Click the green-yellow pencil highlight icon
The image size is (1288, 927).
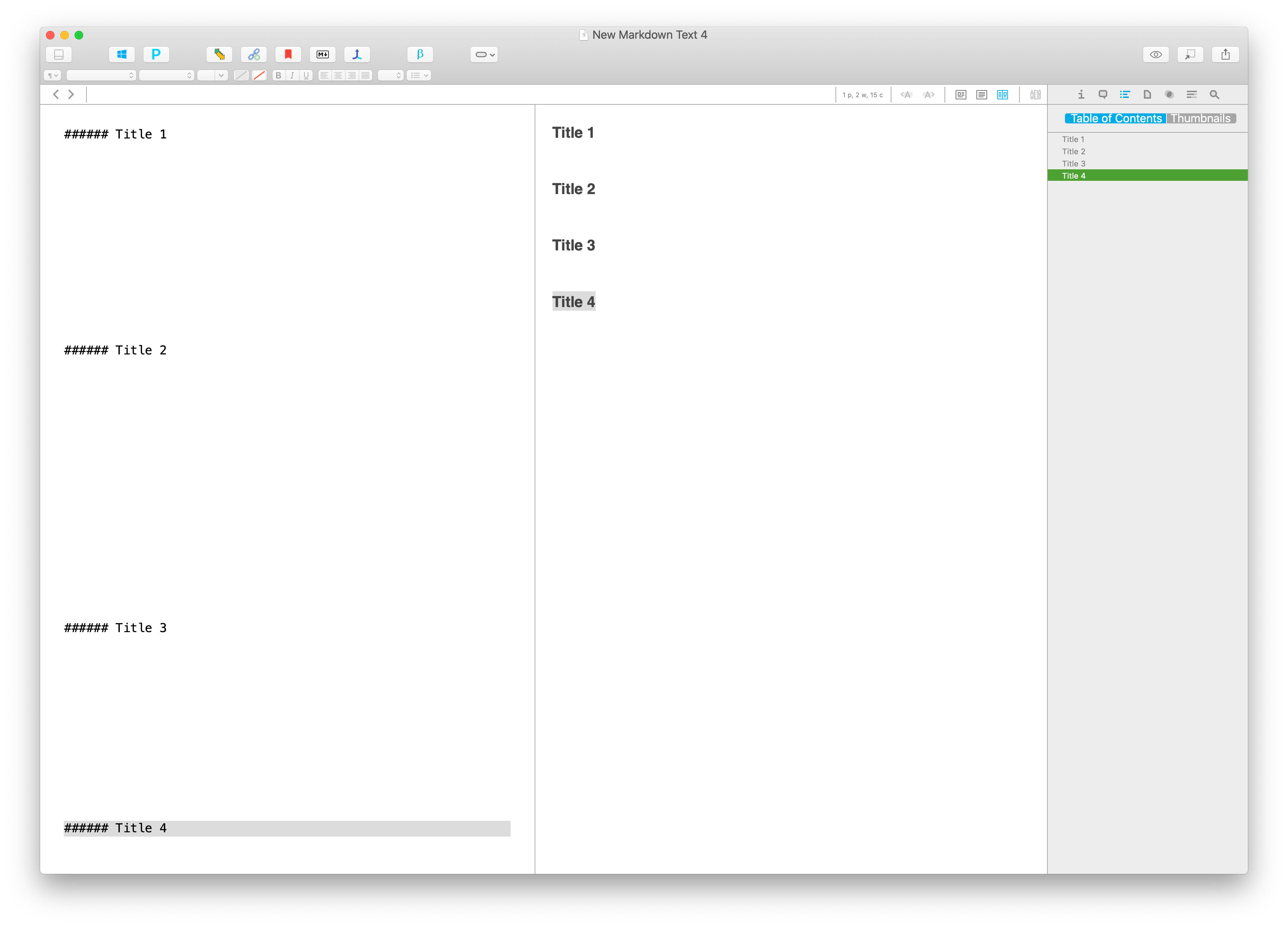[219, 55]
